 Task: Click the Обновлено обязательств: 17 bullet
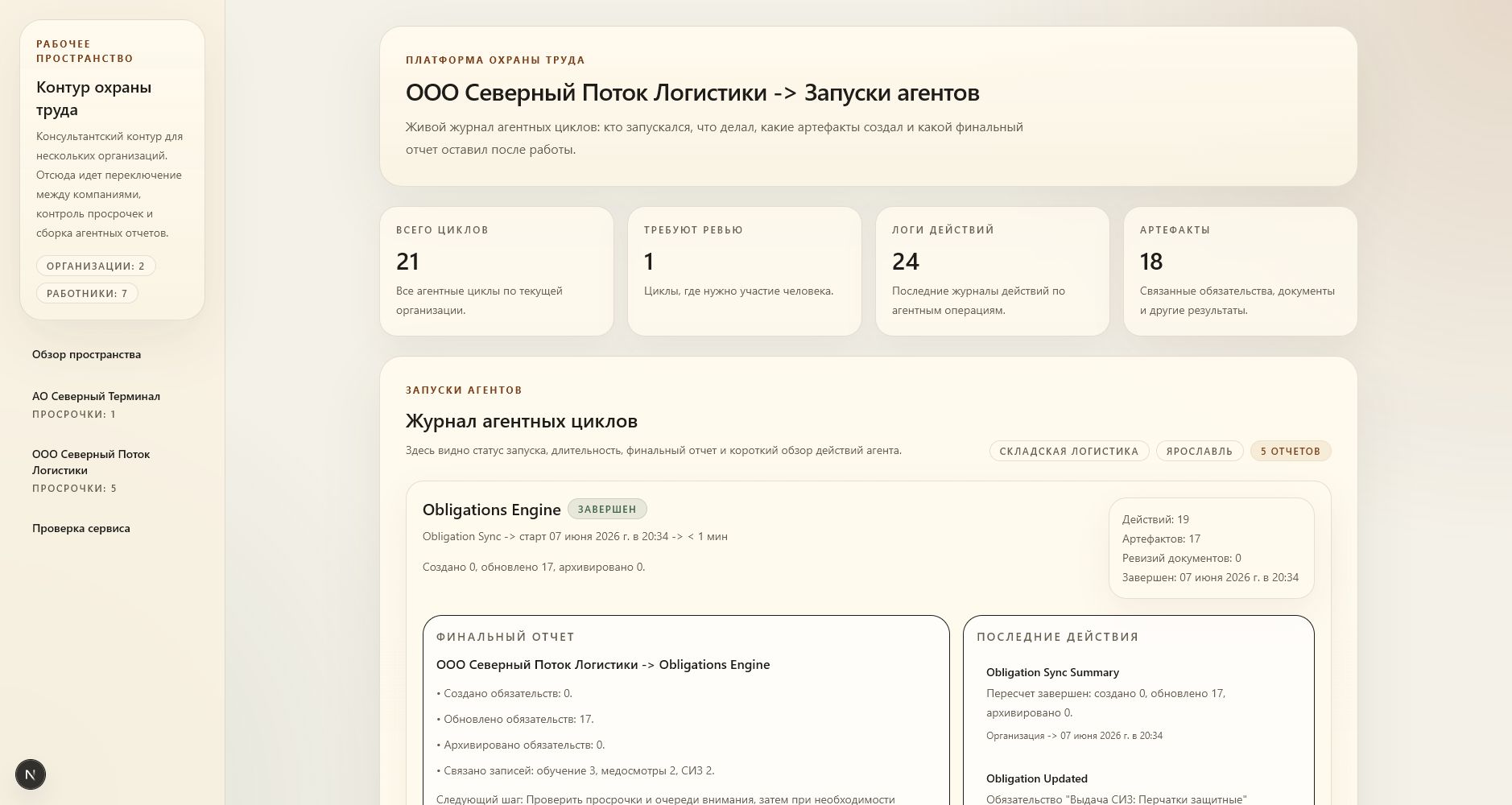click(515, 719)
